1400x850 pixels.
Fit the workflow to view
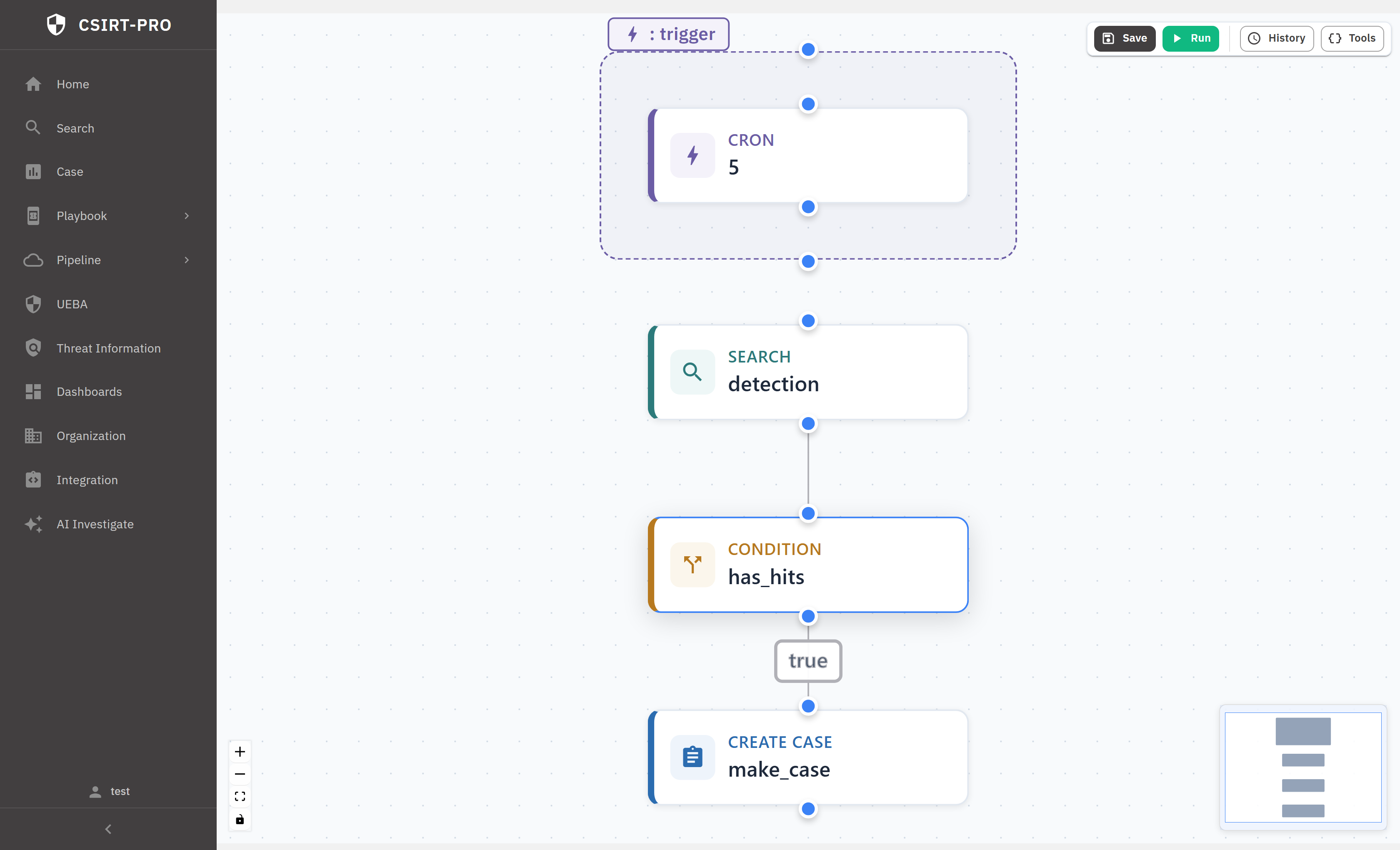[x=240, y=796]
